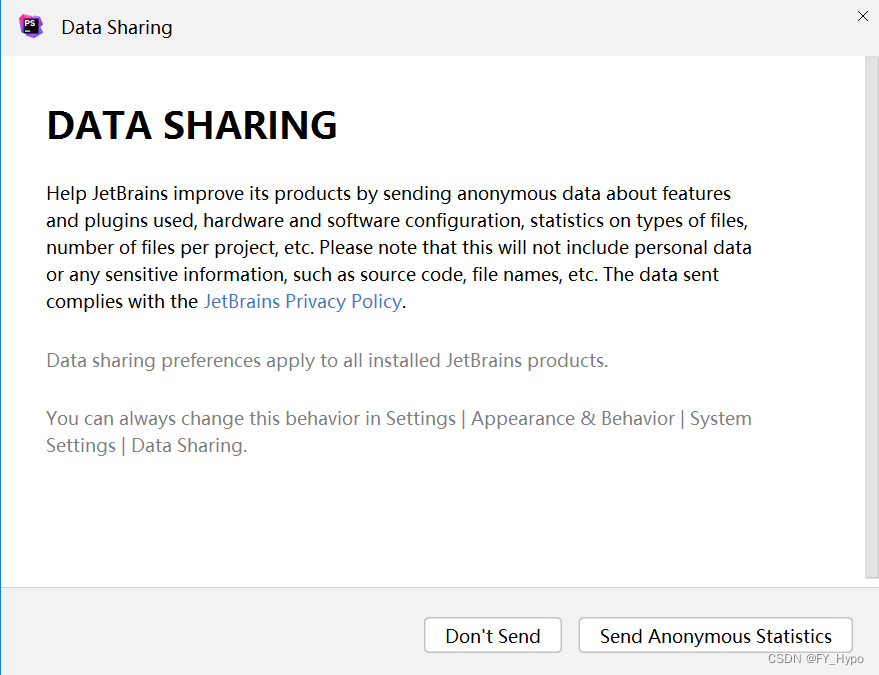Click the vertical scrollbar on the right edge
The width and height of the screenshot is (879, 675).
pos(872,317)
